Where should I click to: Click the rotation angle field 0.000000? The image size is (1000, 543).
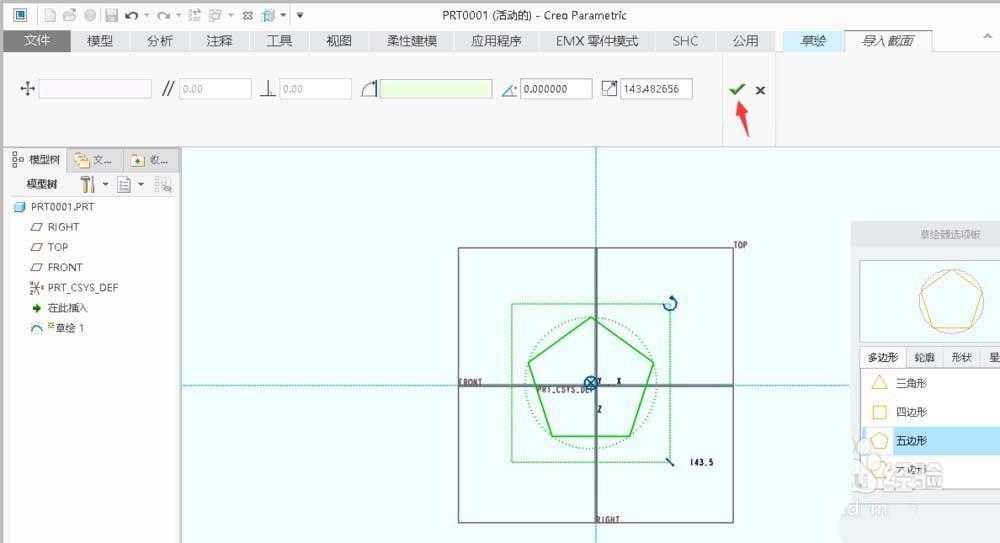tap(556, 89)
